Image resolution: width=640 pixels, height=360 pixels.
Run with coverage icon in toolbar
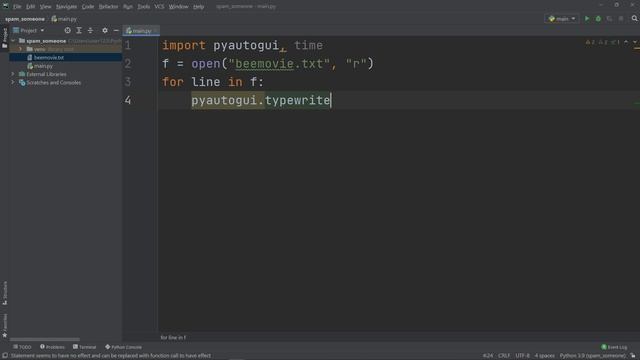[609, 19]
